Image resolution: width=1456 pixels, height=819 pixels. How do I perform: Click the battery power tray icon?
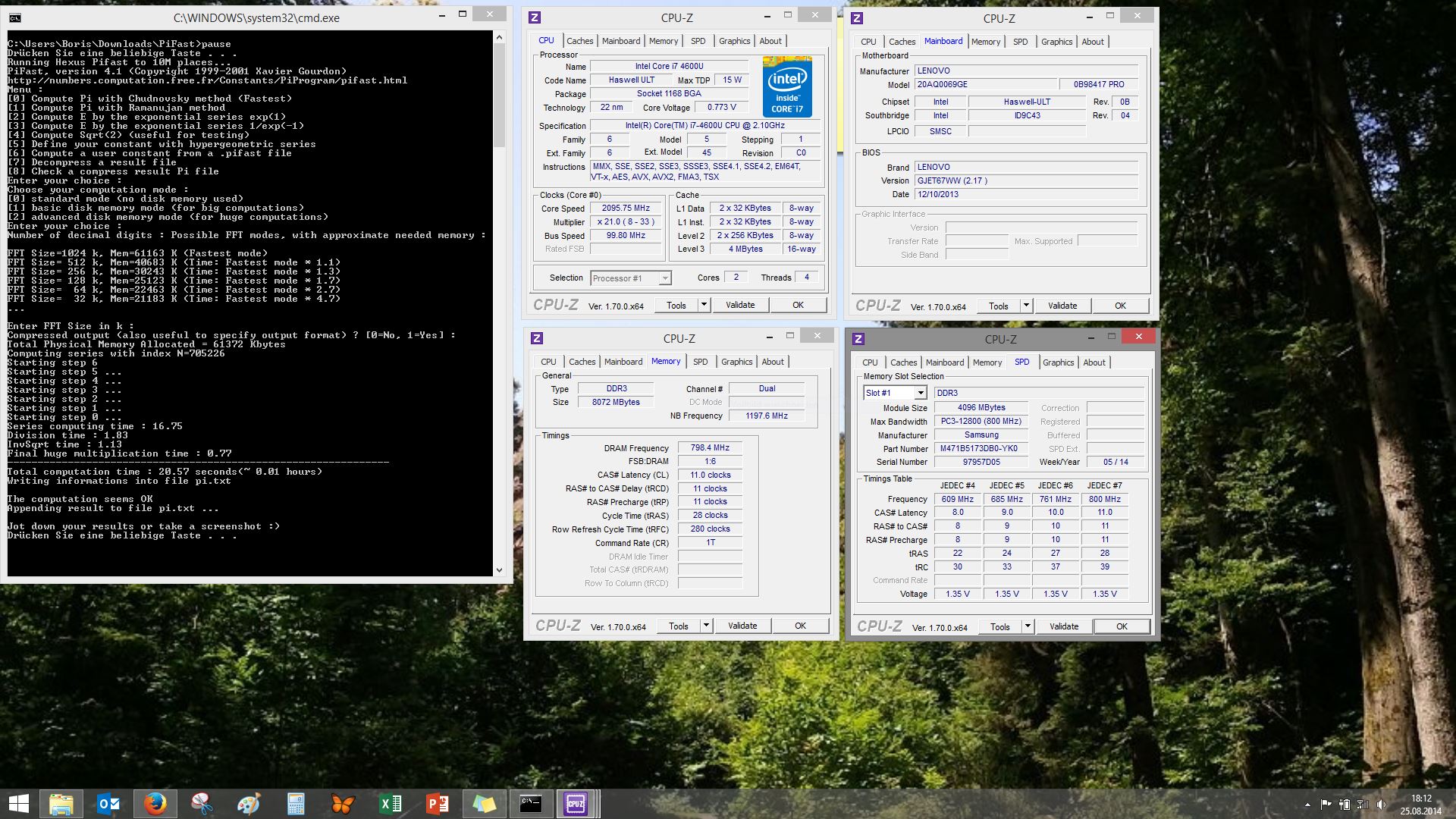point(1345,805)
